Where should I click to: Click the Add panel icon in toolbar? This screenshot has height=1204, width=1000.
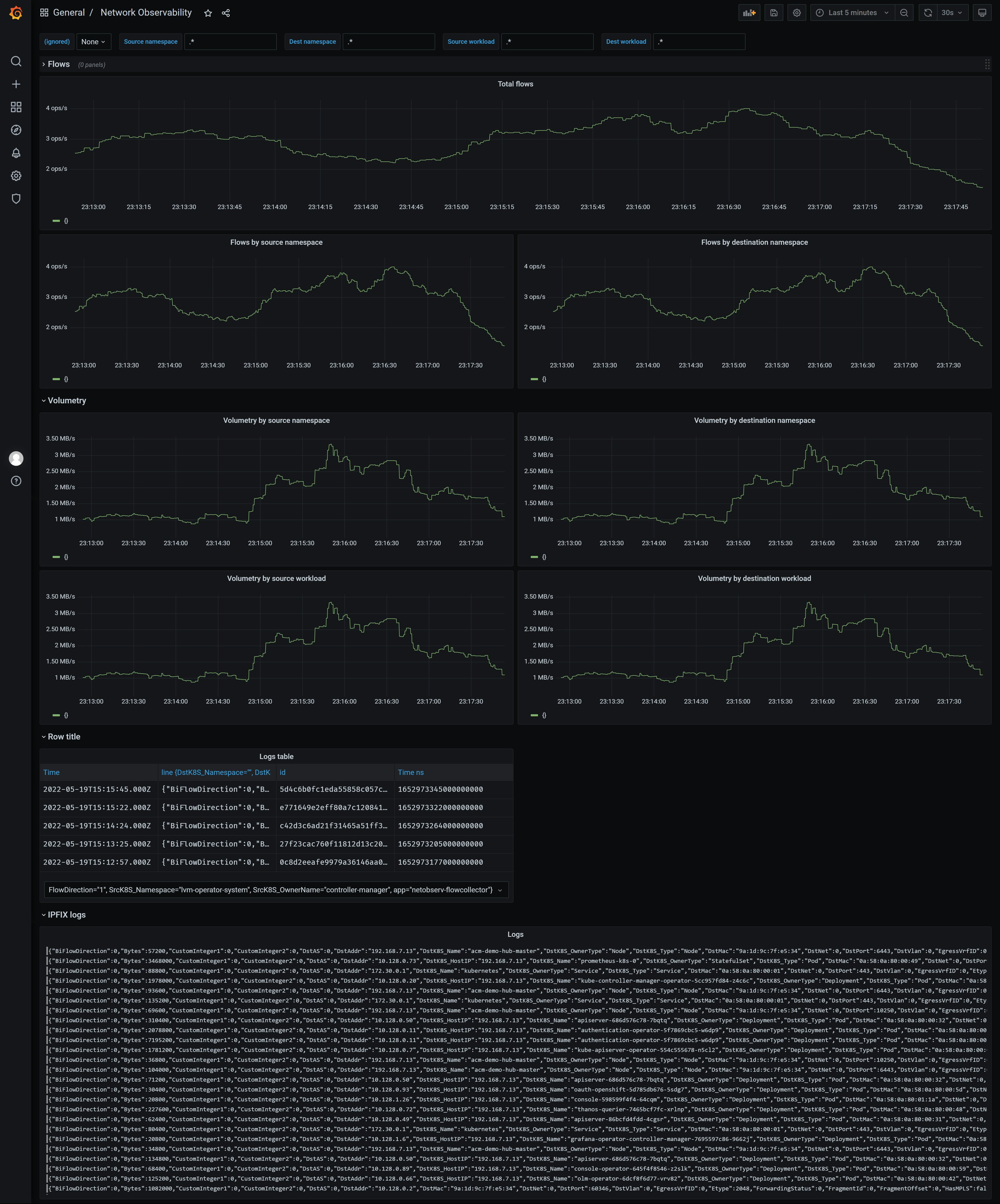pos(749,12)
